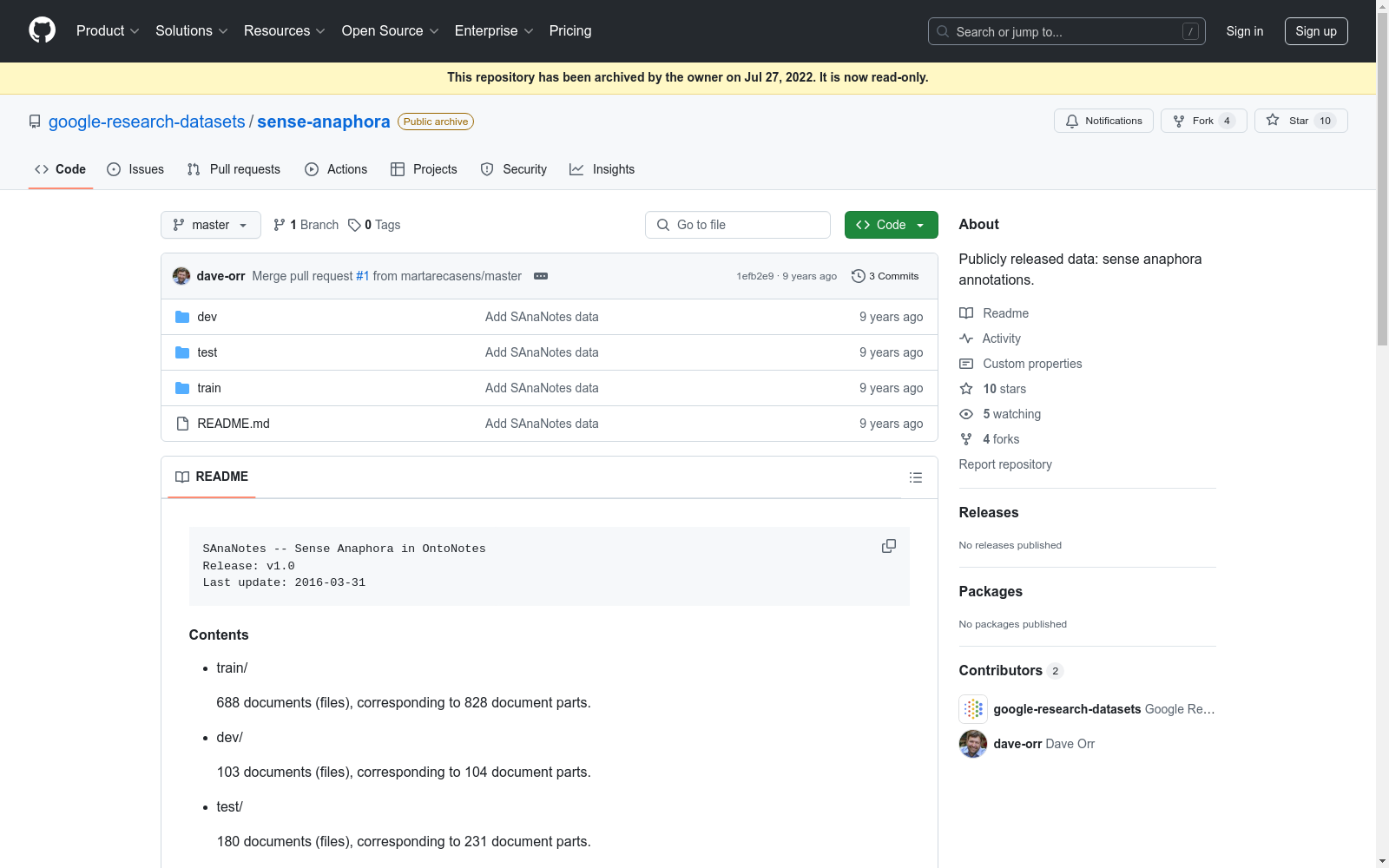
Task: Expand the Resources menu
Action: [285, 30]
